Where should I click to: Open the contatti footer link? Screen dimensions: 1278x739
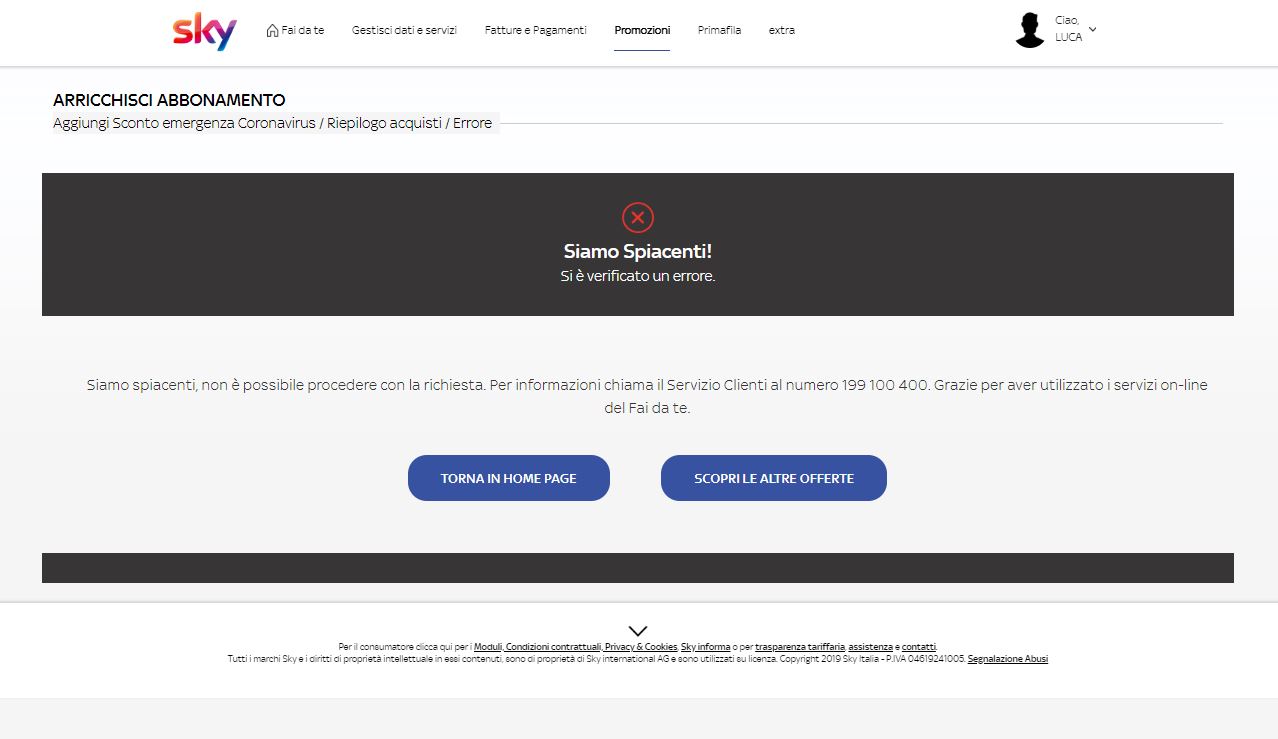coord(919,647)
